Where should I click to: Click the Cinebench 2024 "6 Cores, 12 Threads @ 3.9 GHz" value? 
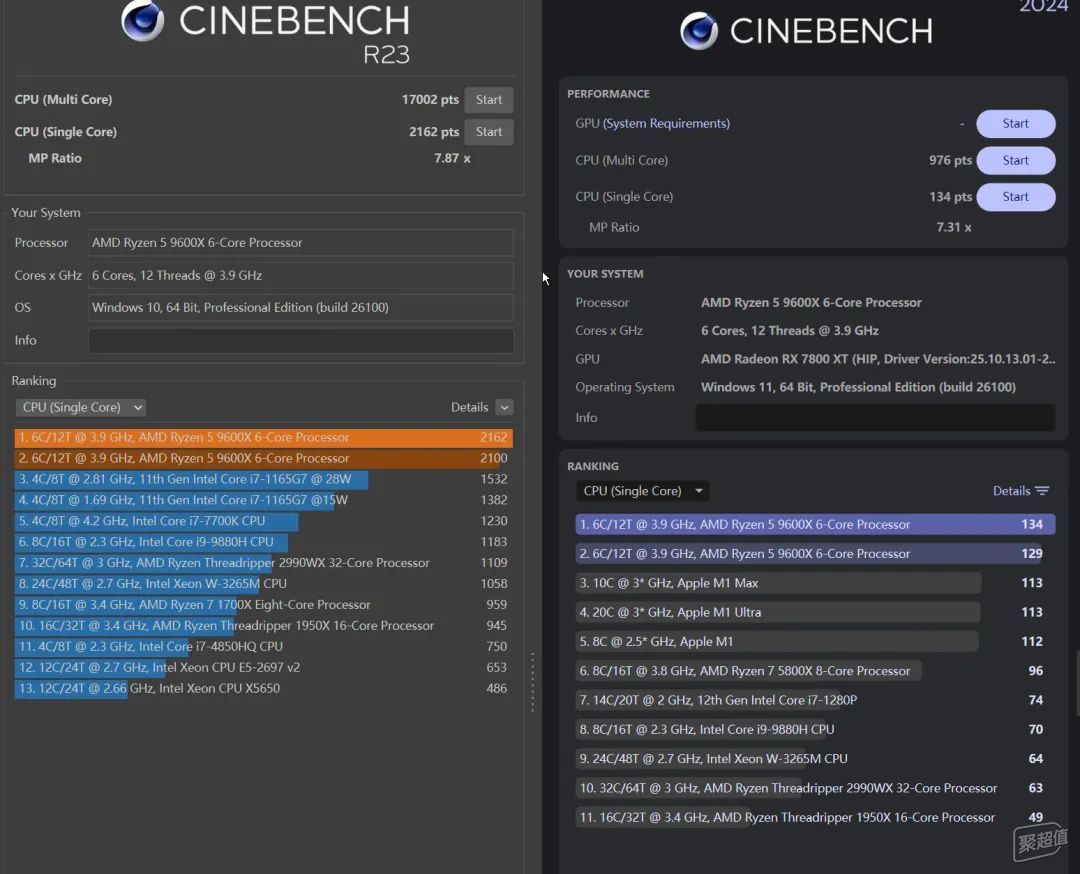point(789,331)
